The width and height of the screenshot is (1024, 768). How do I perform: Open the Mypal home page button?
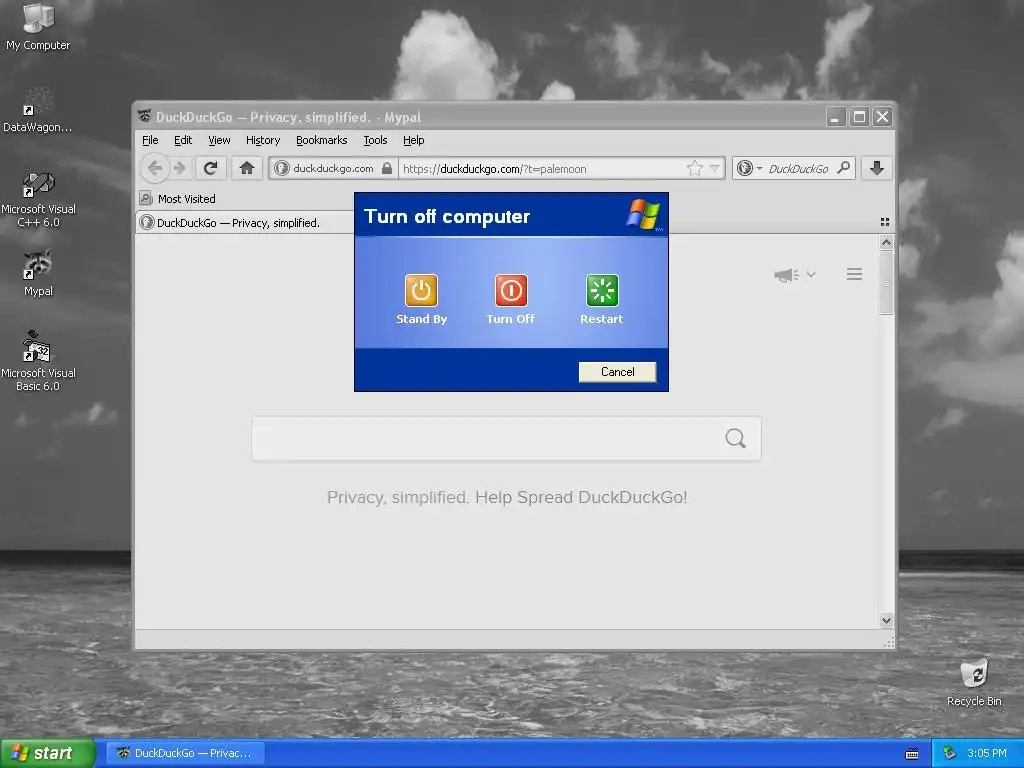246,168
